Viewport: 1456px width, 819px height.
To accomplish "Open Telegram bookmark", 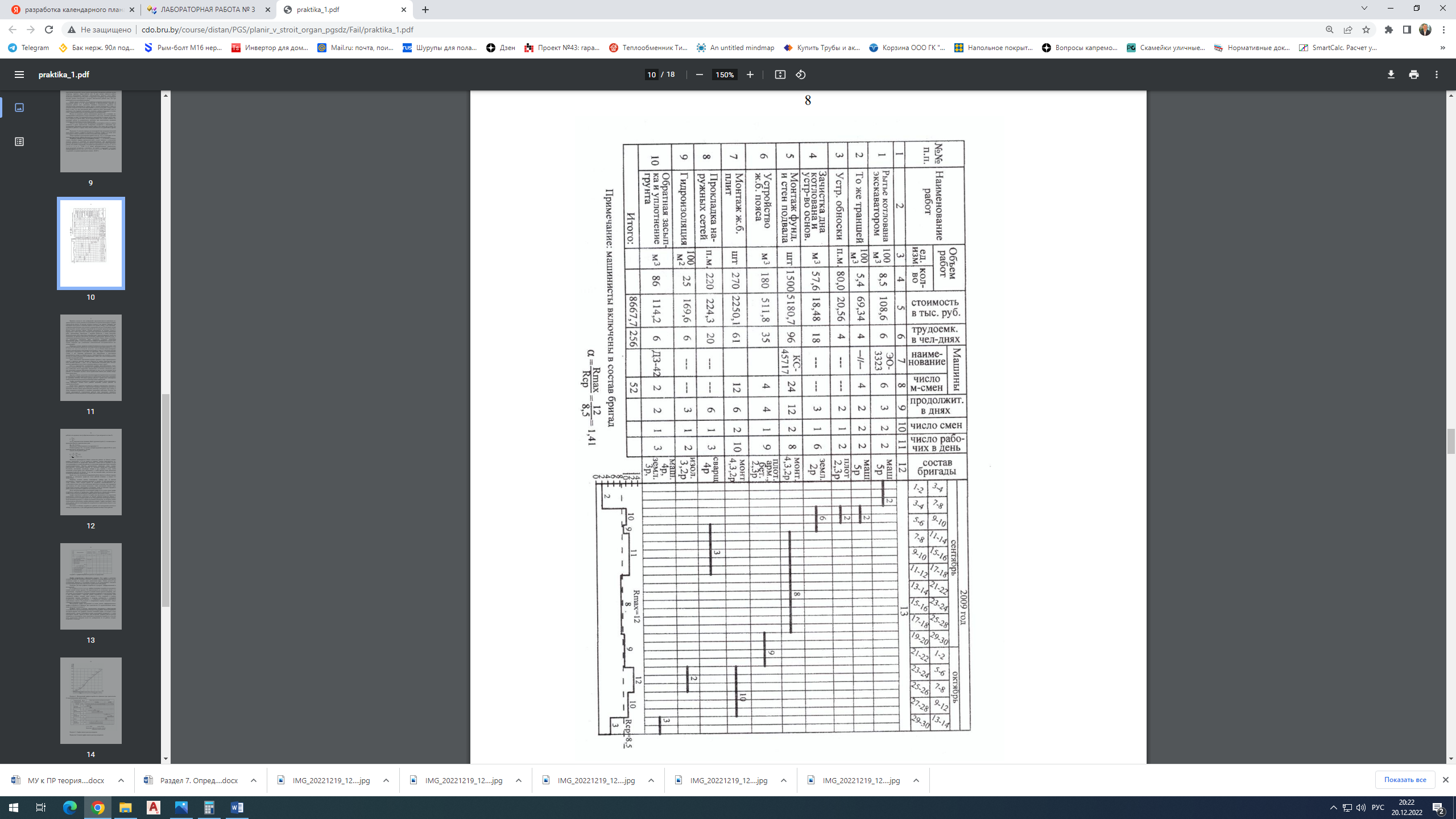I will pos(29,48).
